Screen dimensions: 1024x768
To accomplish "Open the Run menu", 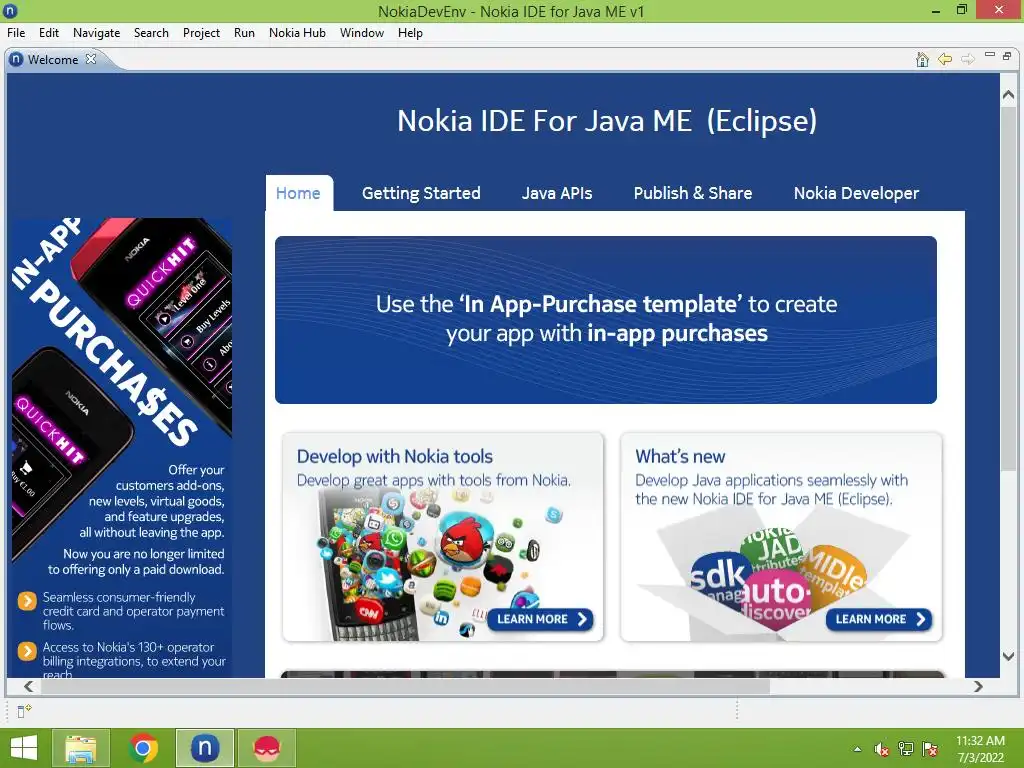I will (x=244, y=33).
